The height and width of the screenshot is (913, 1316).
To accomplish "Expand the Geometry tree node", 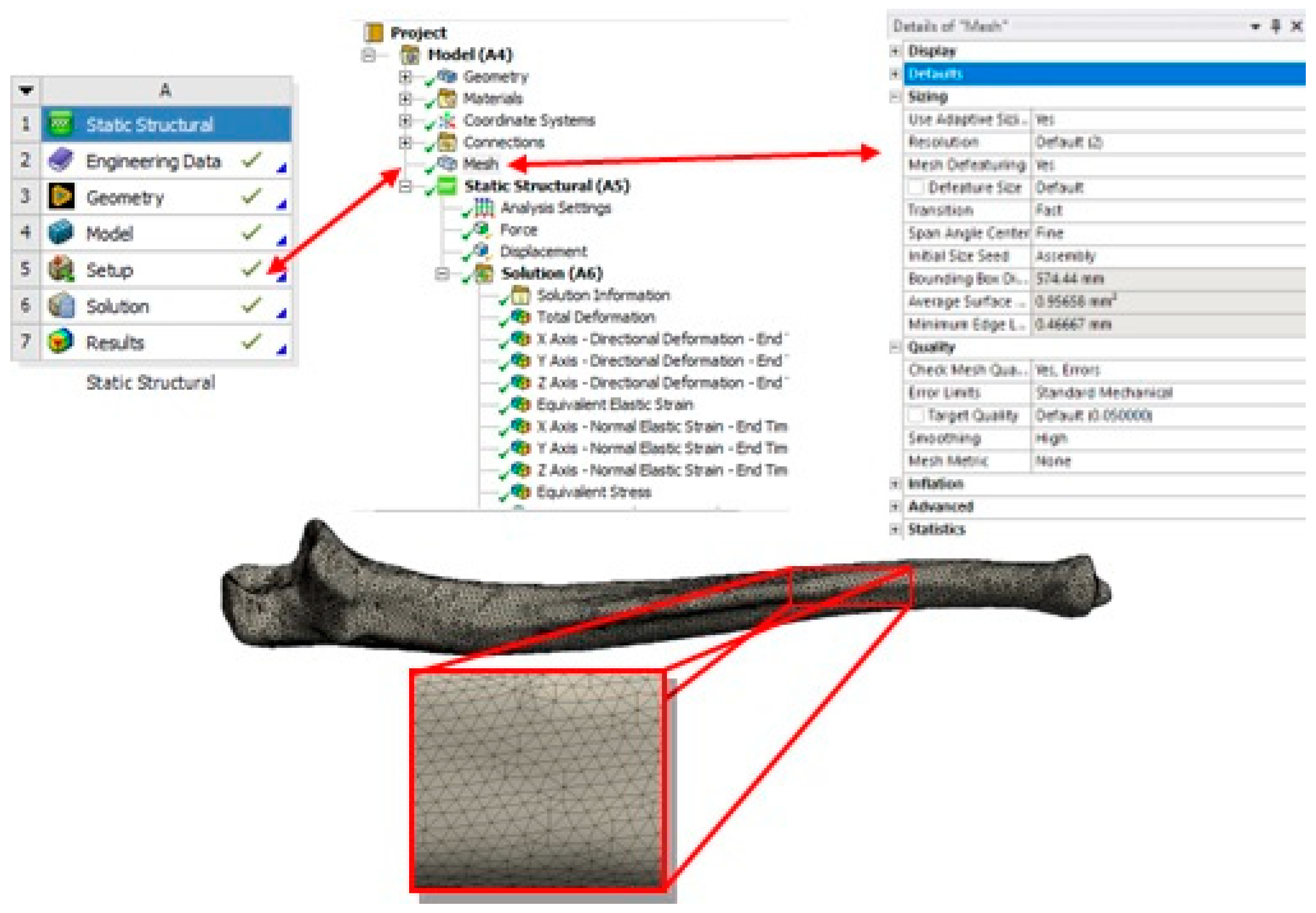I will pos(405,76).
